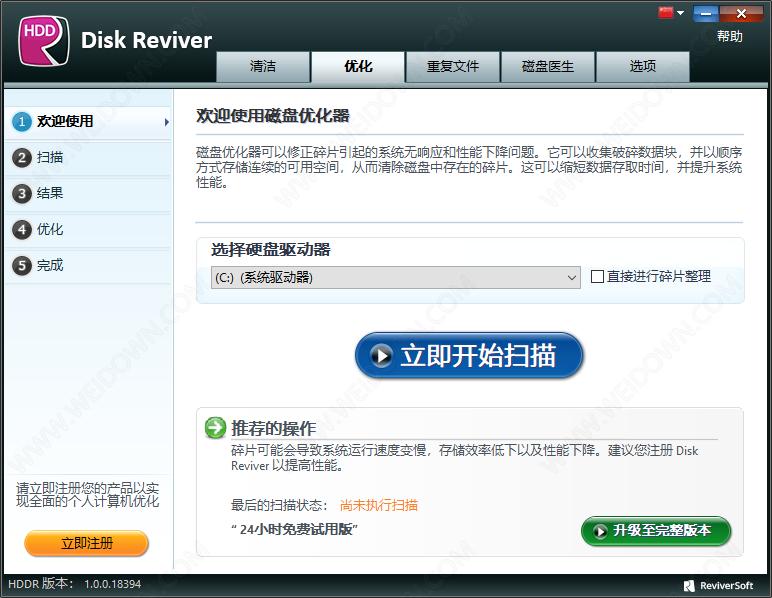Click the 升级至完整版本 button

pos(656,531)
